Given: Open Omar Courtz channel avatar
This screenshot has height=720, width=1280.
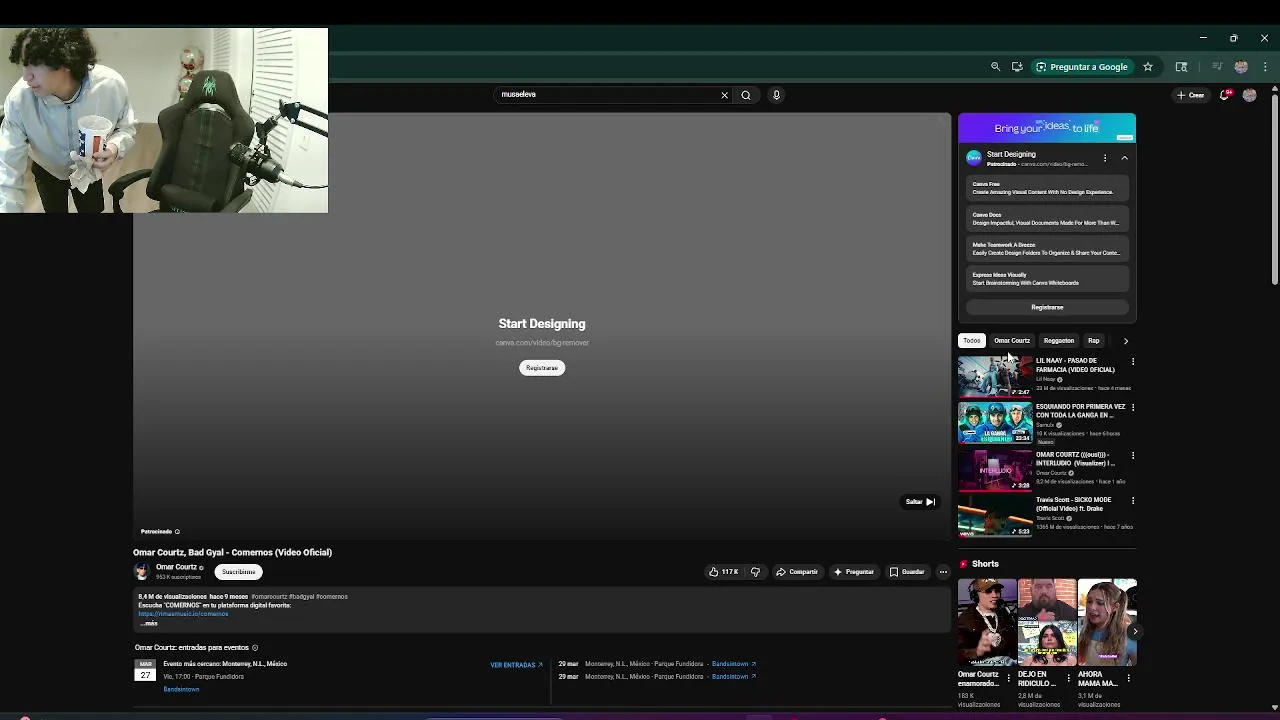Looking at the screenshot, I should (142, 572).
